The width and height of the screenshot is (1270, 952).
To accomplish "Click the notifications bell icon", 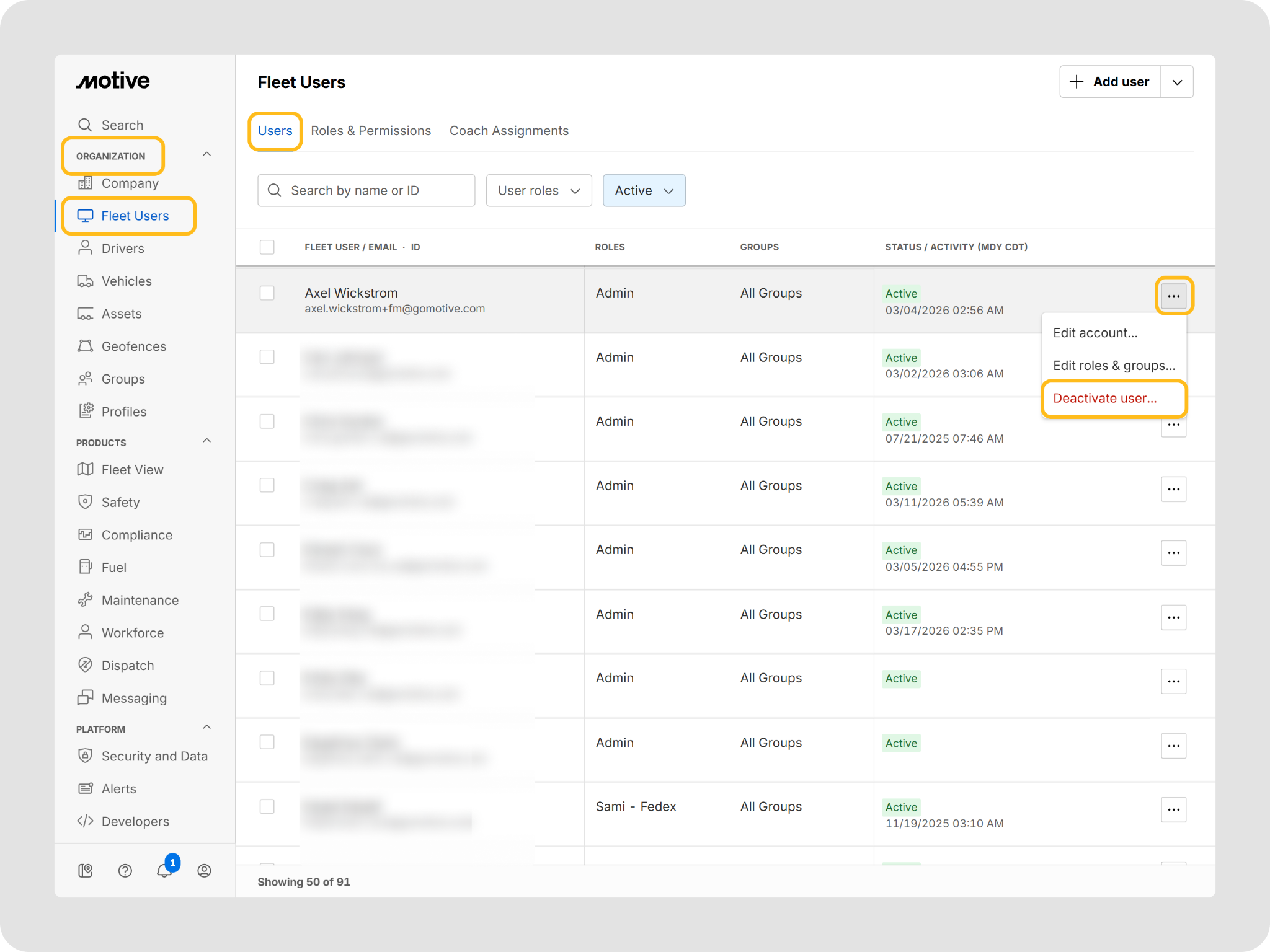I will click(x=164, y=870).
